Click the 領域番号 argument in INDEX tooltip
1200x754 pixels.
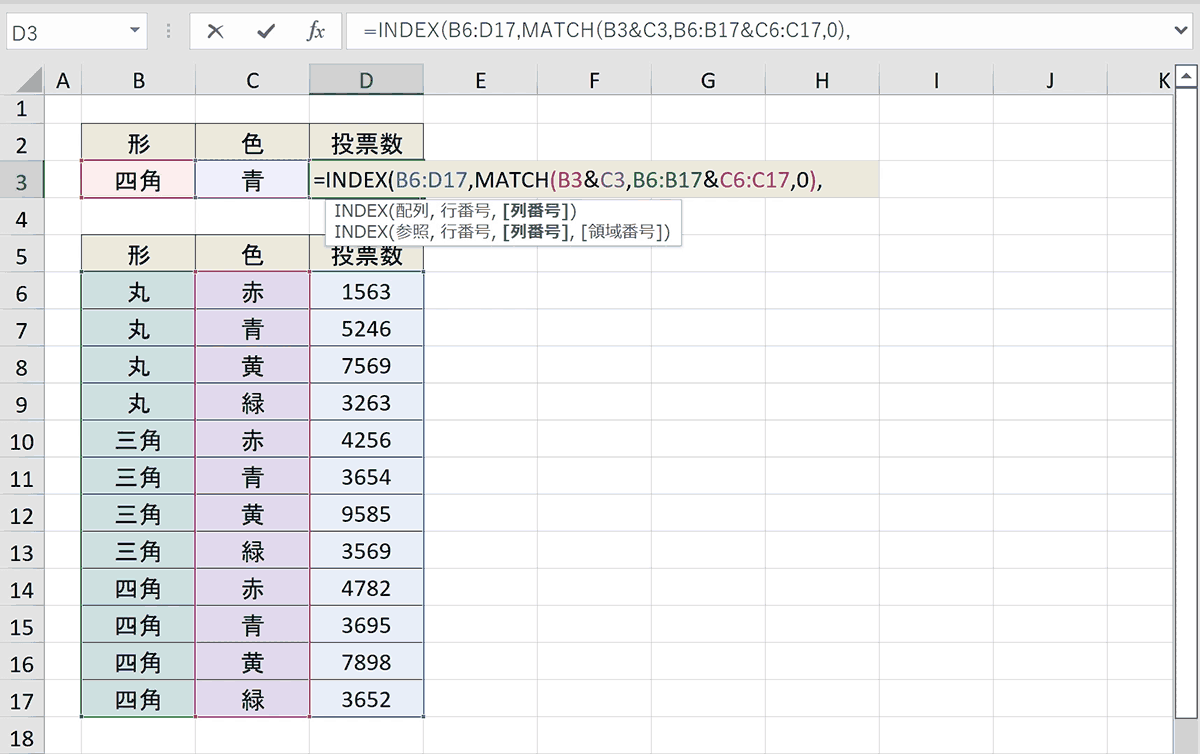click(x=627, y=233)
